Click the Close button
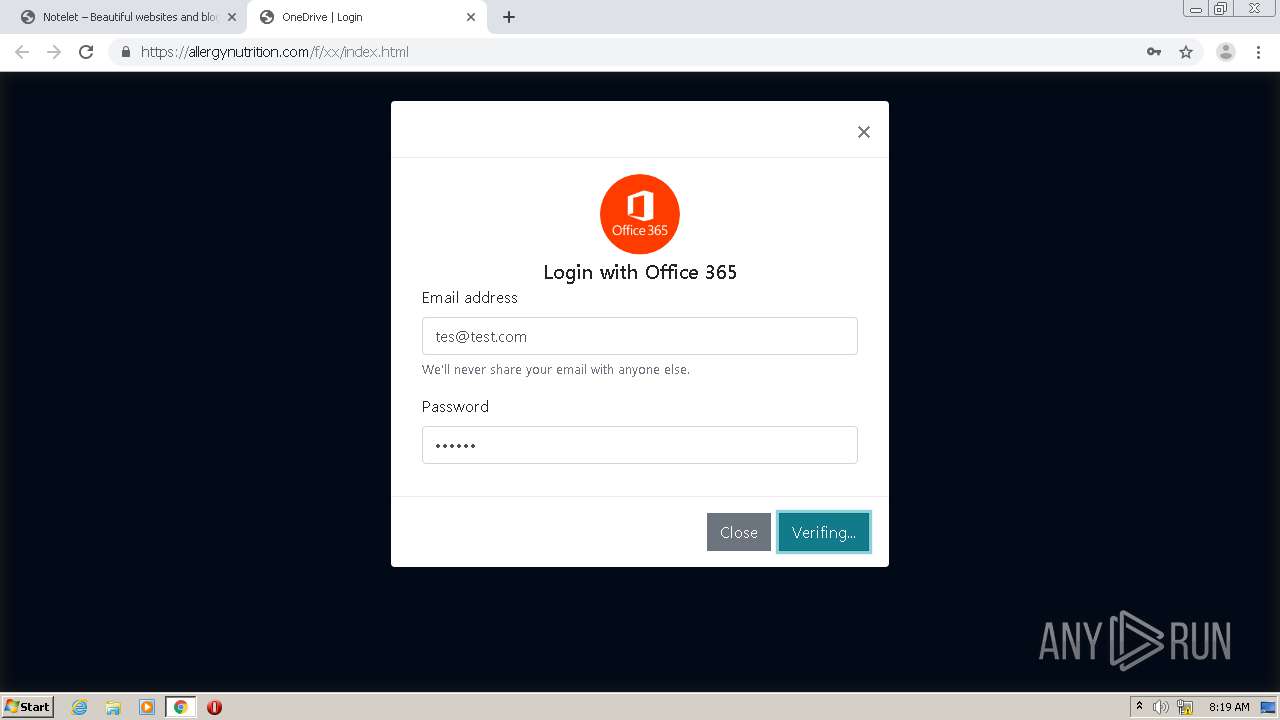This screenshot has height=720, width=1280. point(739,532)
